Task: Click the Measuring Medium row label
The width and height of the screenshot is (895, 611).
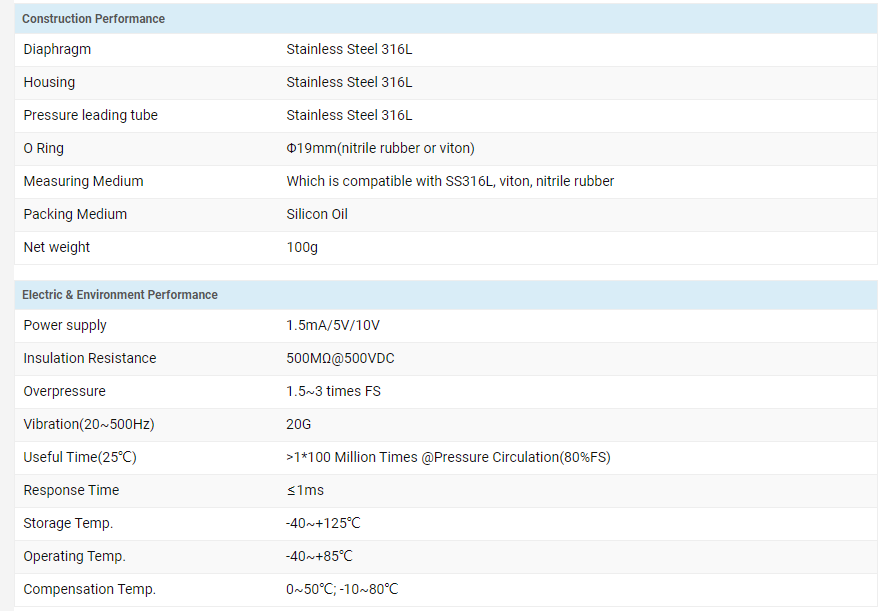Action: (83, 181)
